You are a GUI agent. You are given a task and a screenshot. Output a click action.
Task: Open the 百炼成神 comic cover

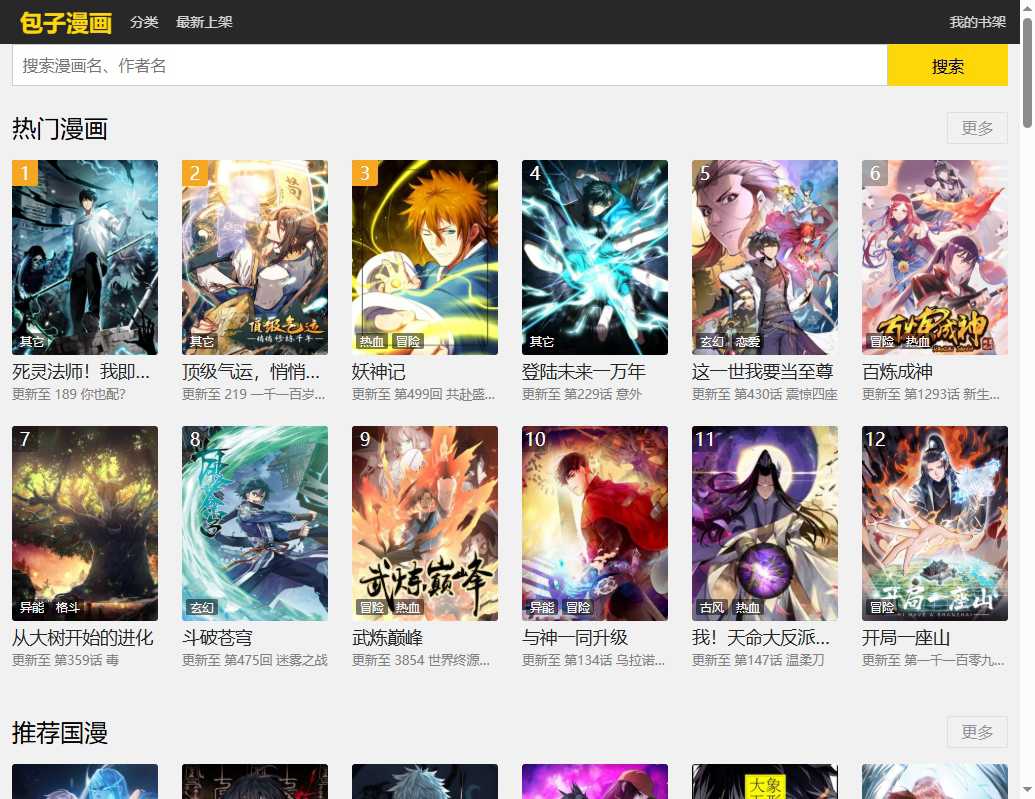click(x=934, y=257)
